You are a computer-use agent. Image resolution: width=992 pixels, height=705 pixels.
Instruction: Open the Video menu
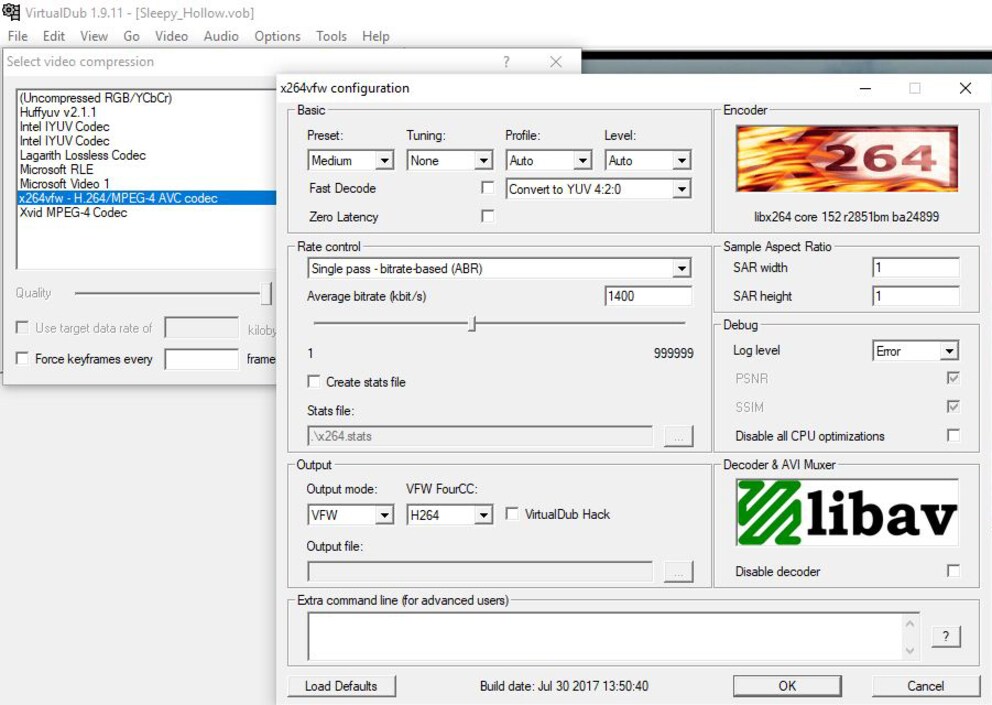171,36
